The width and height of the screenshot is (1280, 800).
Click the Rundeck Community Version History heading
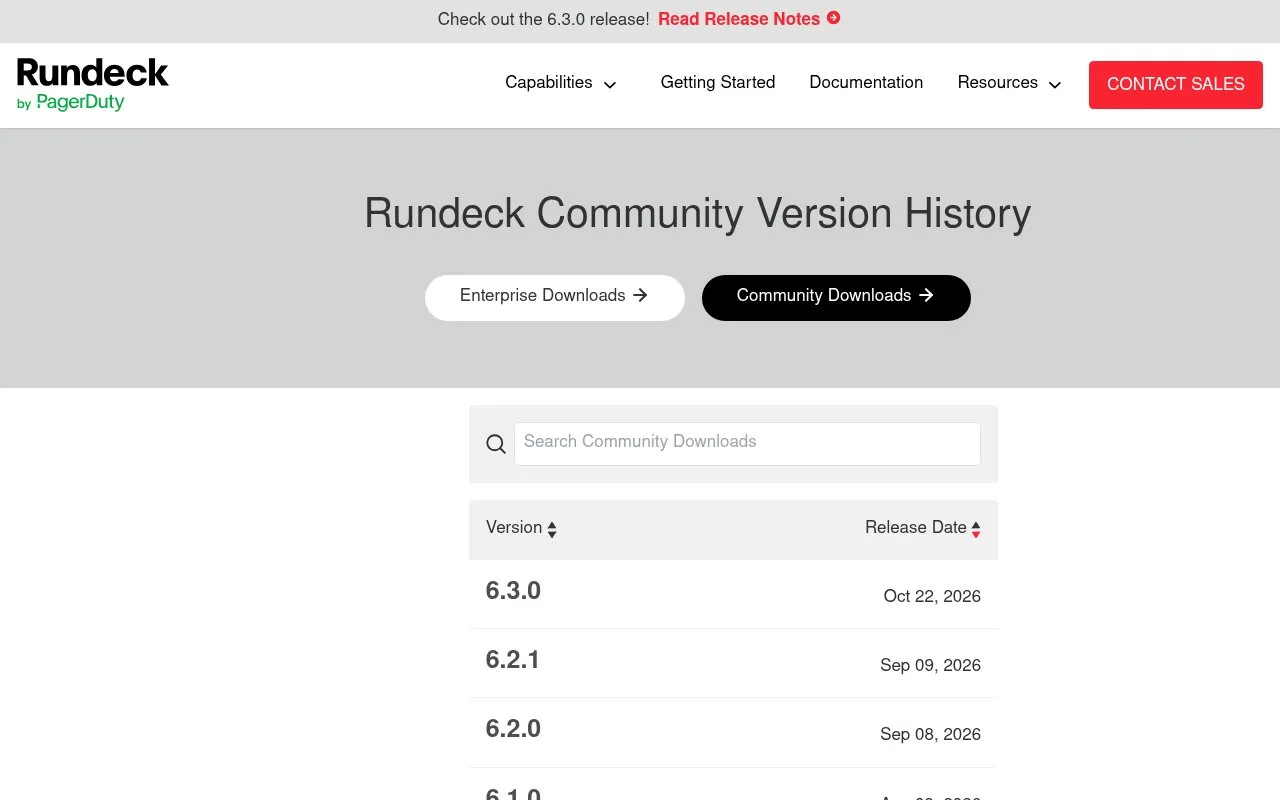pos(698,214)
